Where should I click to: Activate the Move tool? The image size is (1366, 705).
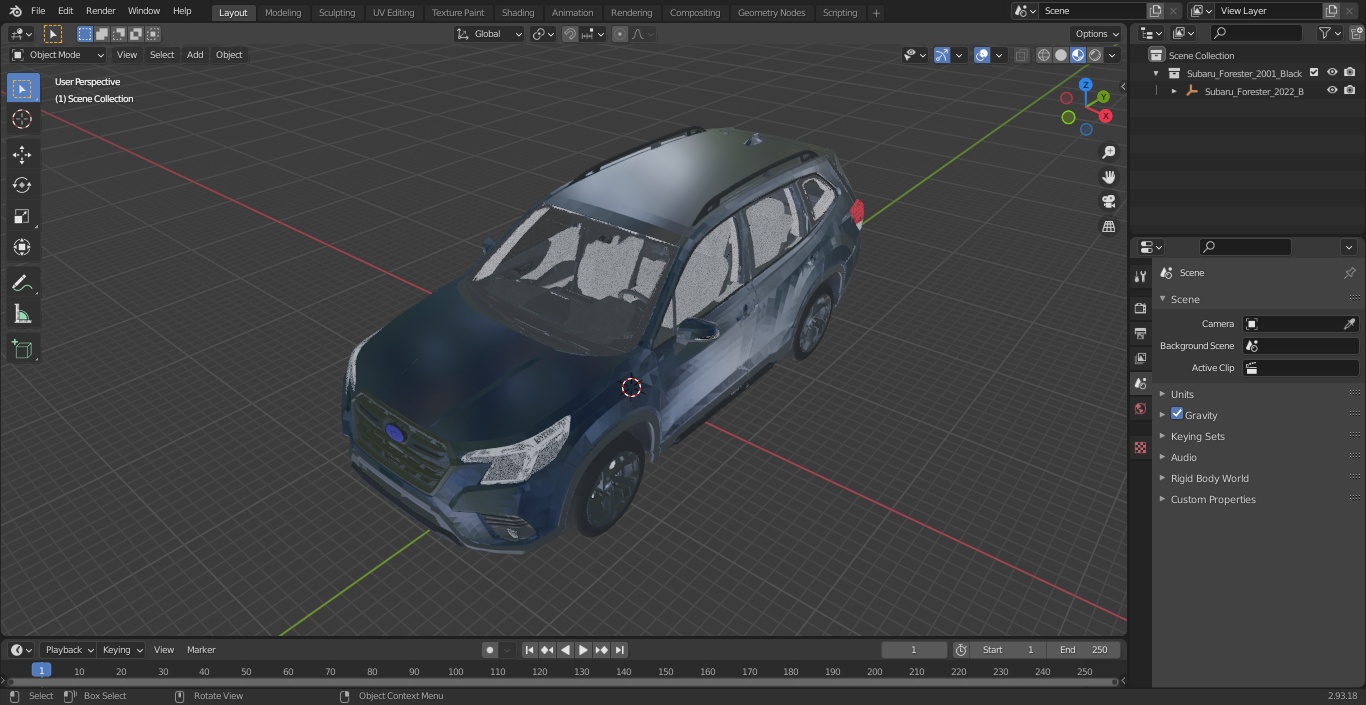pyautogui.click(x=22, y=154)
